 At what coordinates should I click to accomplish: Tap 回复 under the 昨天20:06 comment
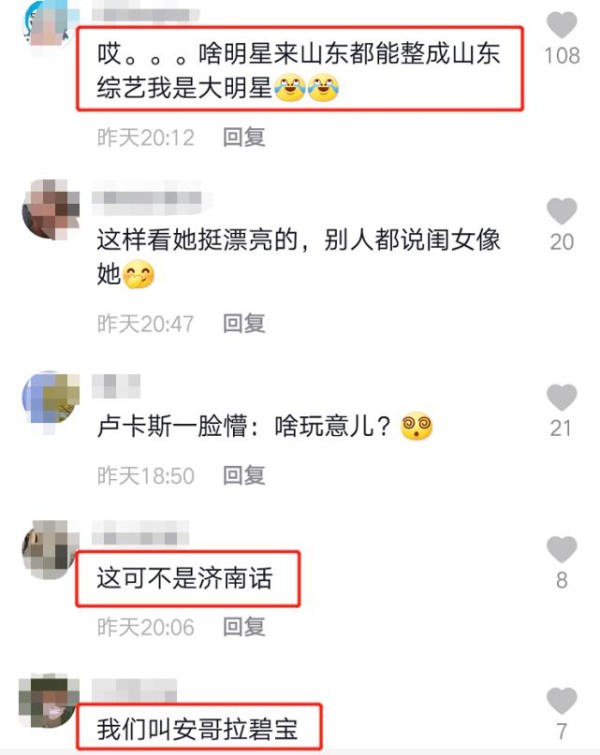[x=244, y=627]
